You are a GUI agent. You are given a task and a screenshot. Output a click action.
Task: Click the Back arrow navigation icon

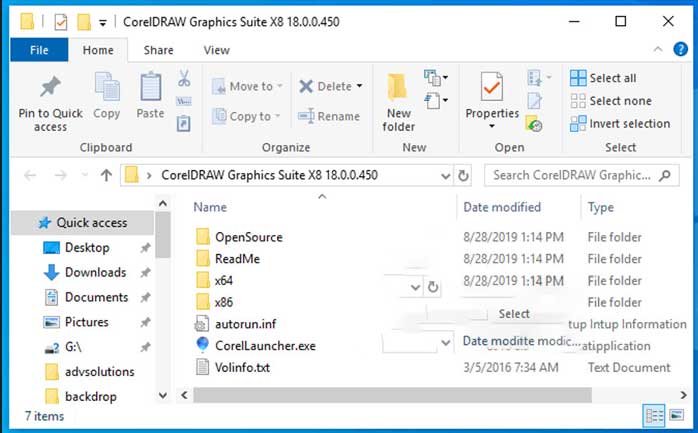(30, 175)
